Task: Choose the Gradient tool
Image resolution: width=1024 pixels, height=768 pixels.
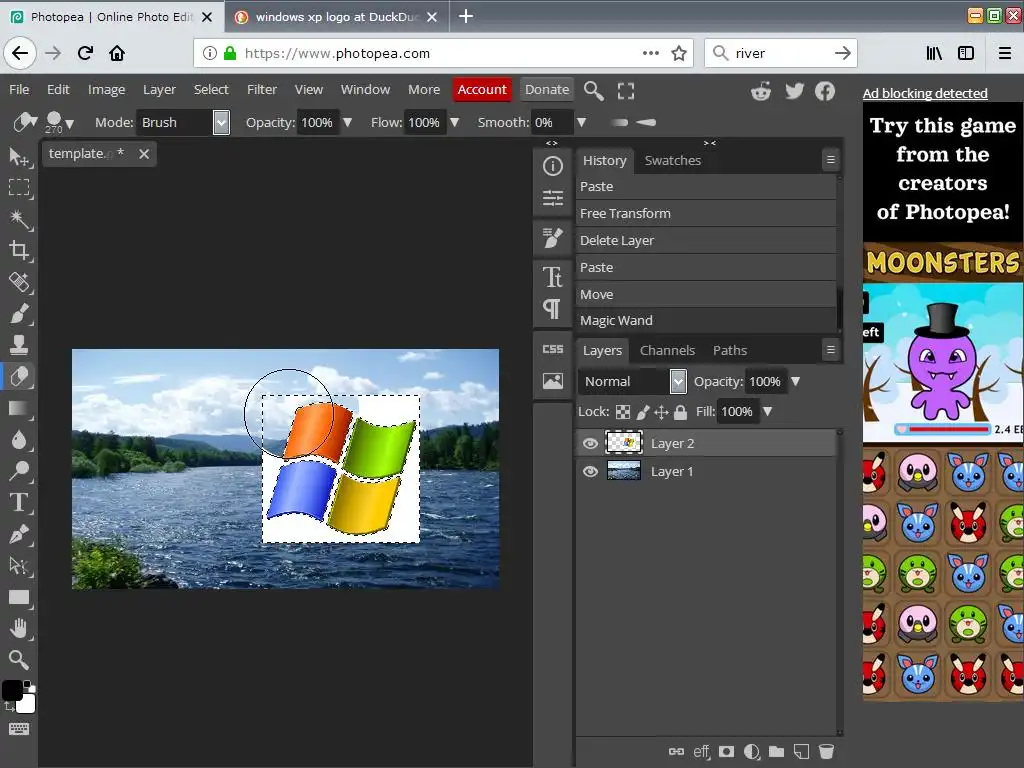Action: 18,408
